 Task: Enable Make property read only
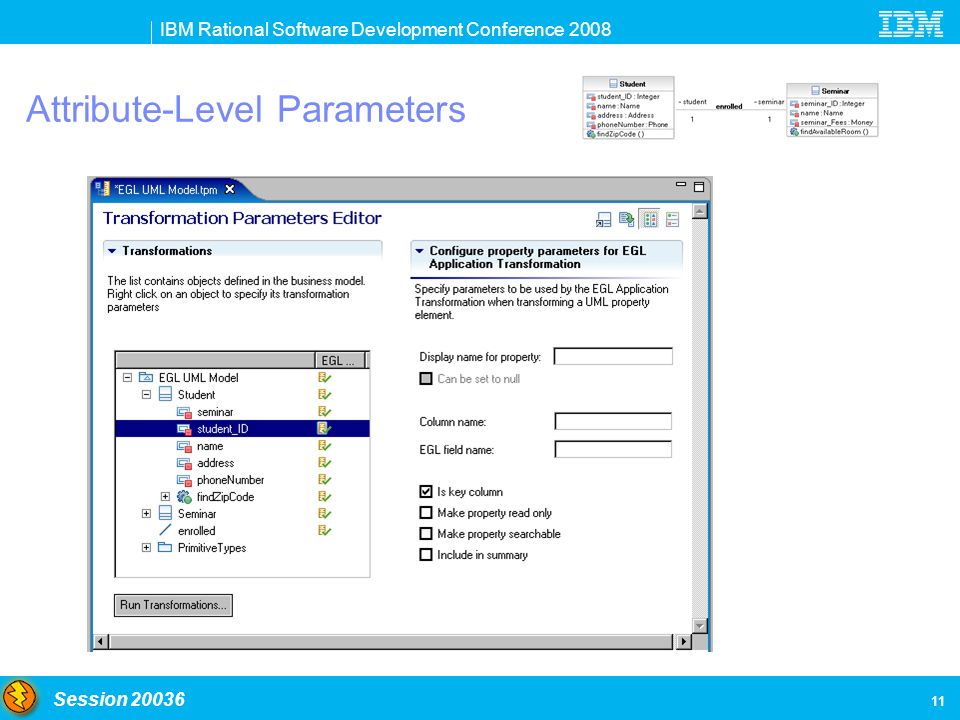click(426, 512)
